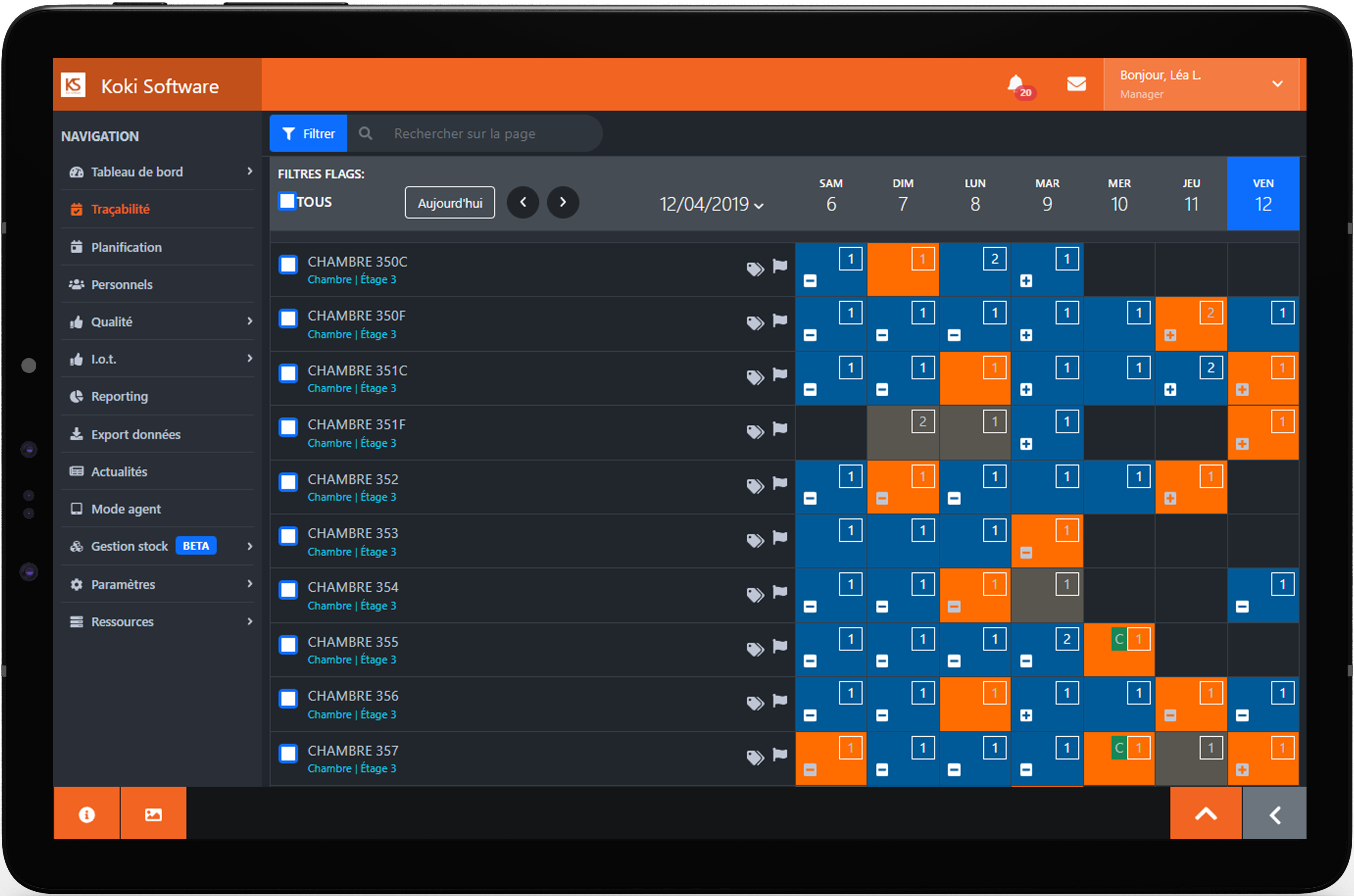Viewport: 1354px width, 896px height.
Task: Click the Filtrer button
Action: [x=309, y=134]
